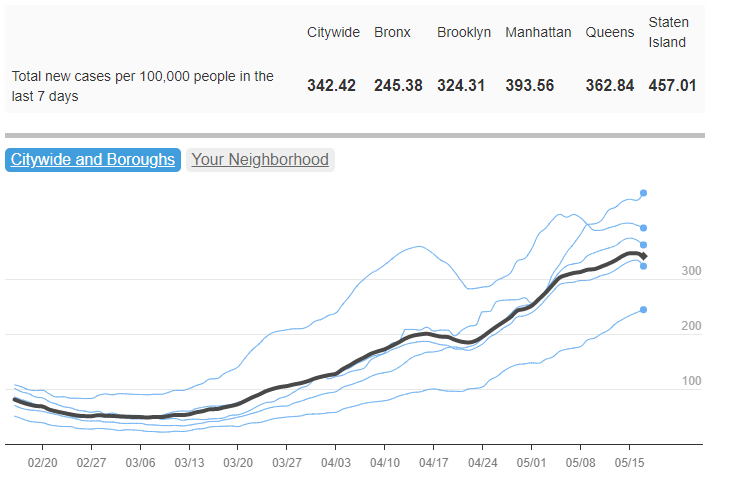Click the Citywide column header
The height and width of the screenshot is (499, 738).
[332, 32]
